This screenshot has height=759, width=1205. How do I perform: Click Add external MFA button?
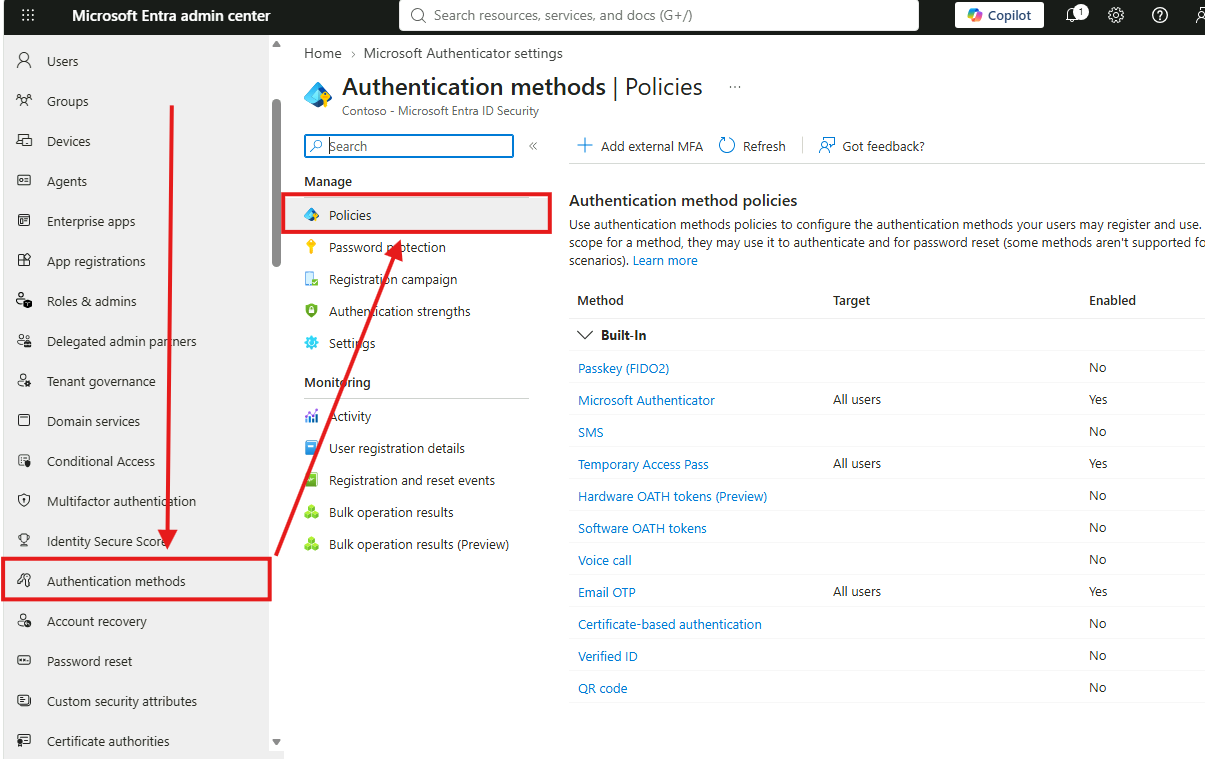point(640,146)
